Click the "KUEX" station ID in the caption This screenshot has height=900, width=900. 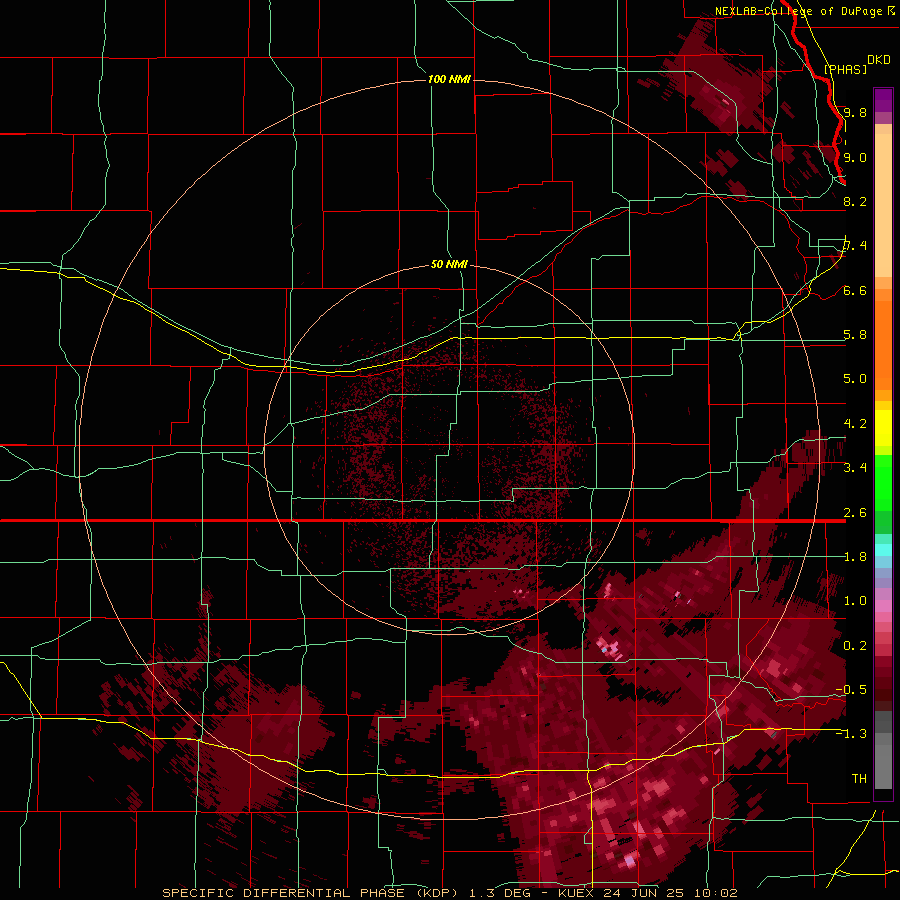[x=576, y=893]
